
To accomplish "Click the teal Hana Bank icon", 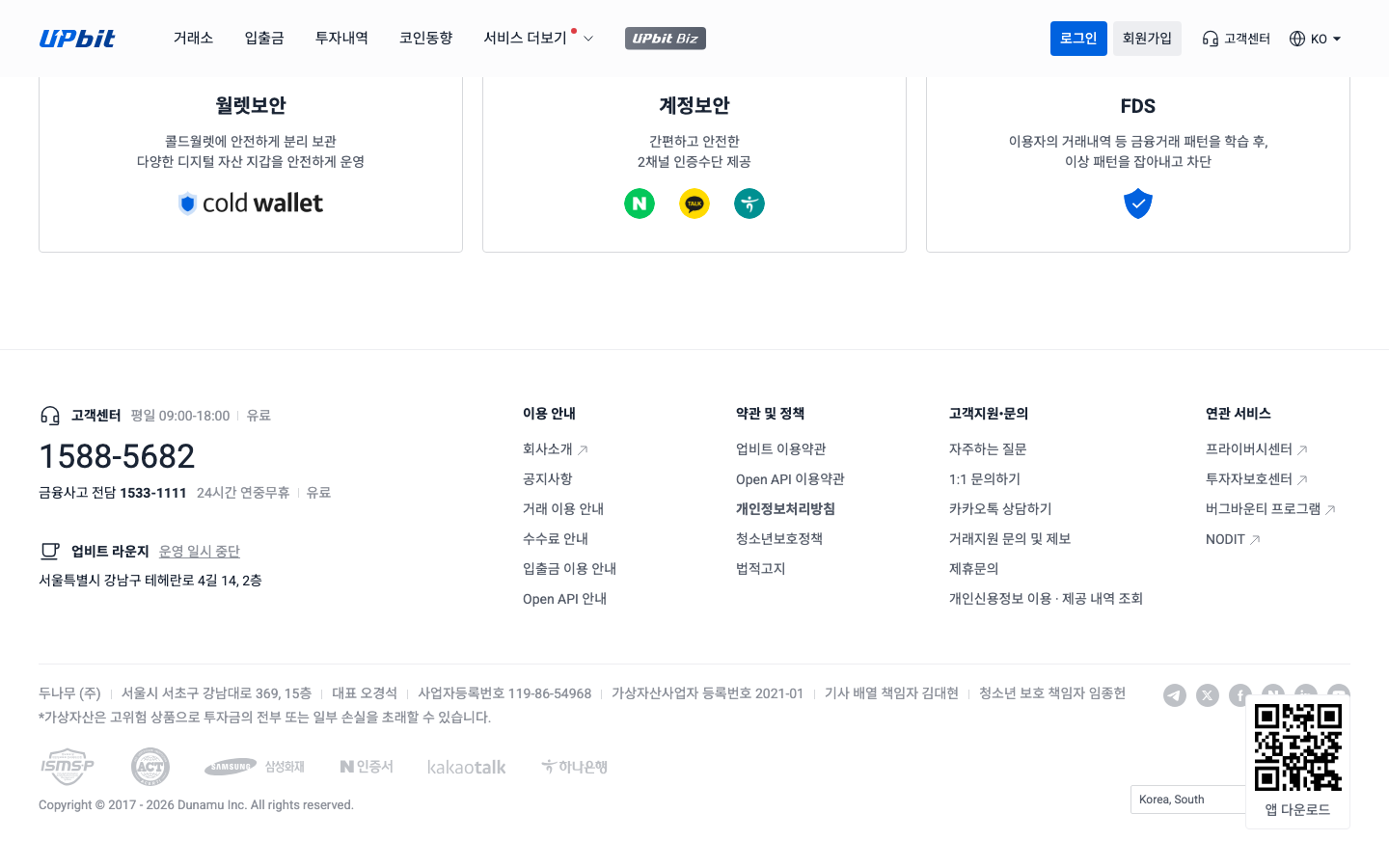I will click(749, 203).
